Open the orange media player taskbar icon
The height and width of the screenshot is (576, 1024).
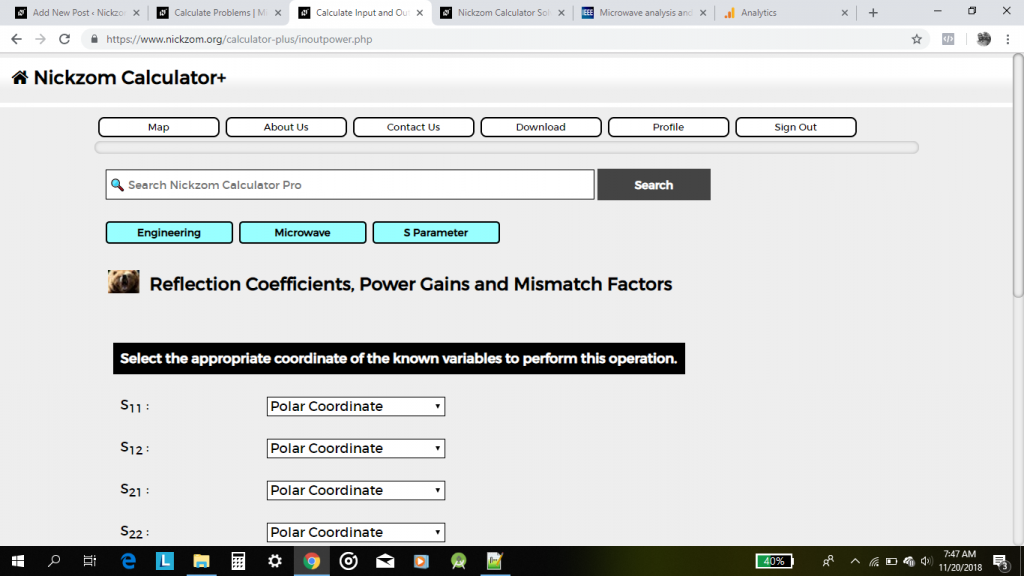(x=421, y=561)
